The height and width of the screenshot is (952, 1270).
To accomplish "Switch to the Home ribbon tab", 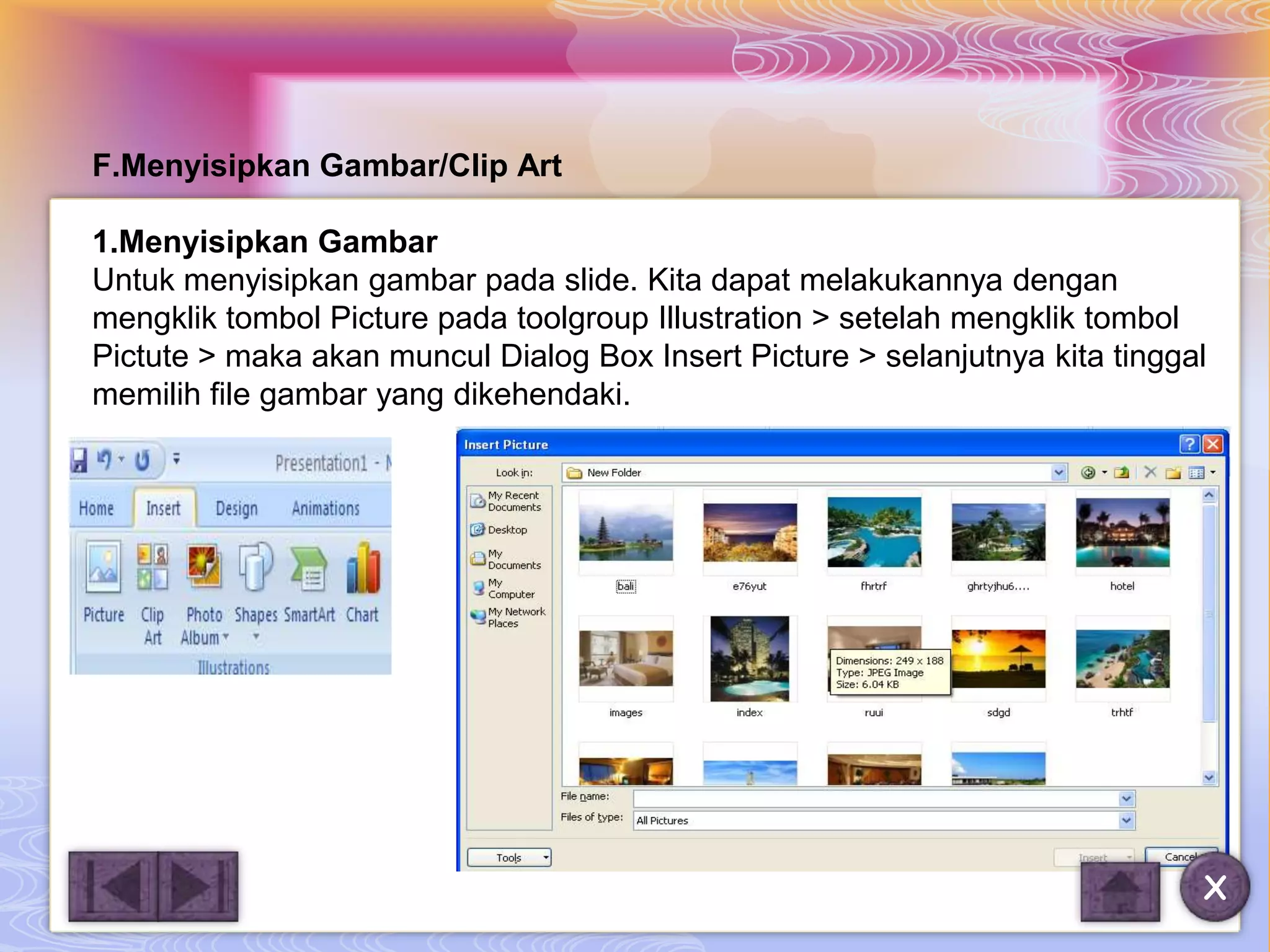I will tap(96, 509).
